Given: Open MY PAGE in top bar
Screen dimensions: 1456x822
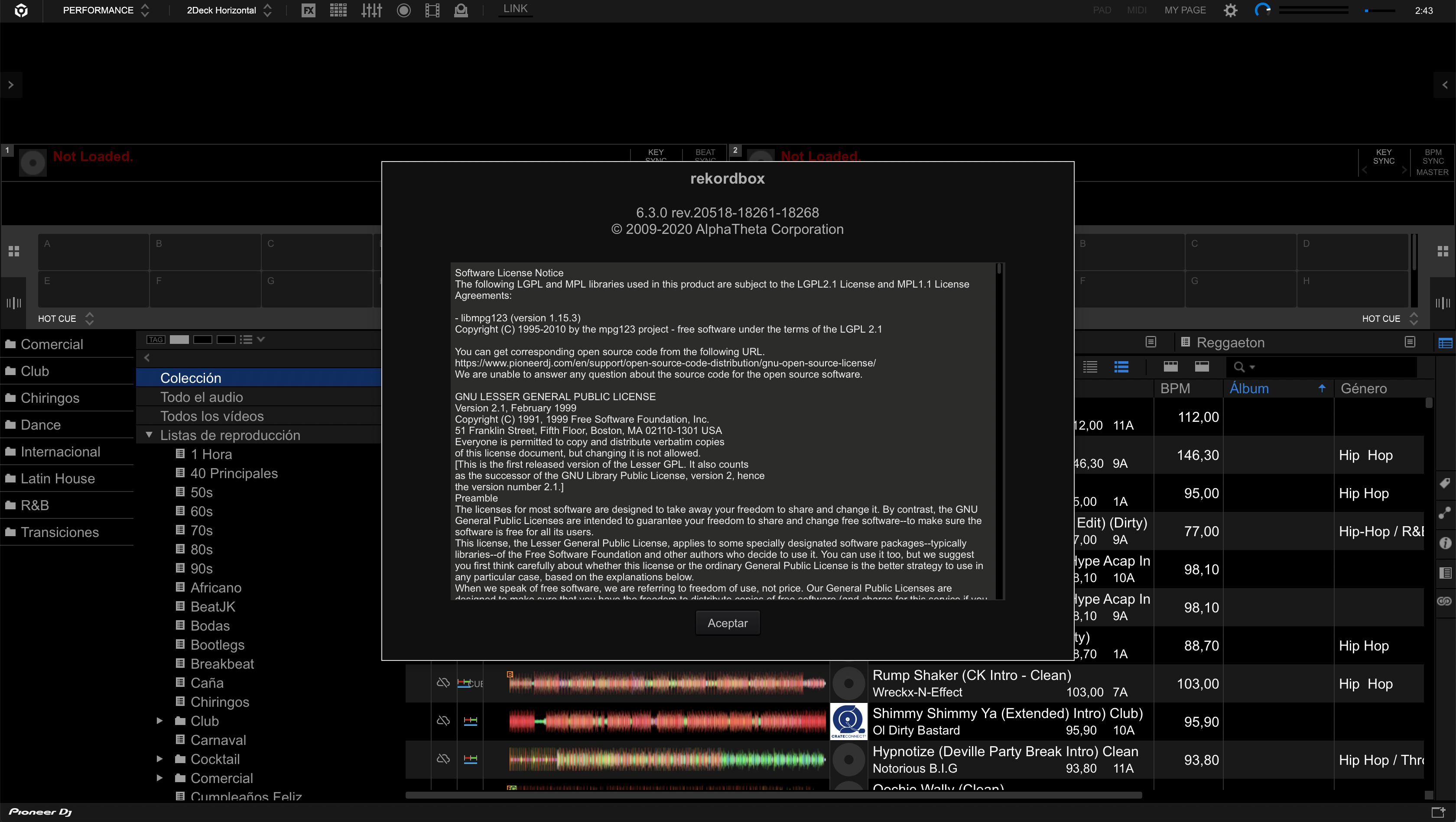Looking at the screenshot, I should pyautogui.click(x=1185, y=10).
